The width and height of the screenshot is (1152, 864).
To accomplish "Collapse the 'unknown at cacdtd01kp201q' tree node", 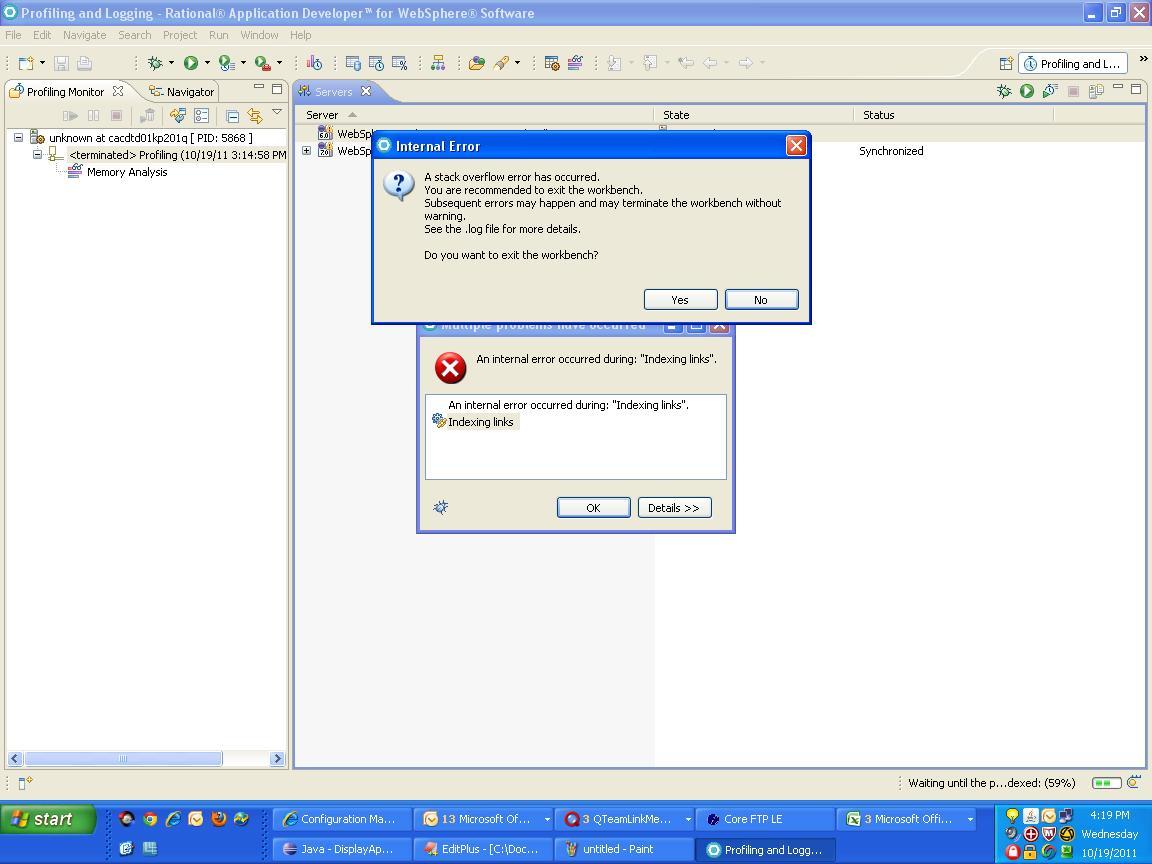I will click(18, 137).
